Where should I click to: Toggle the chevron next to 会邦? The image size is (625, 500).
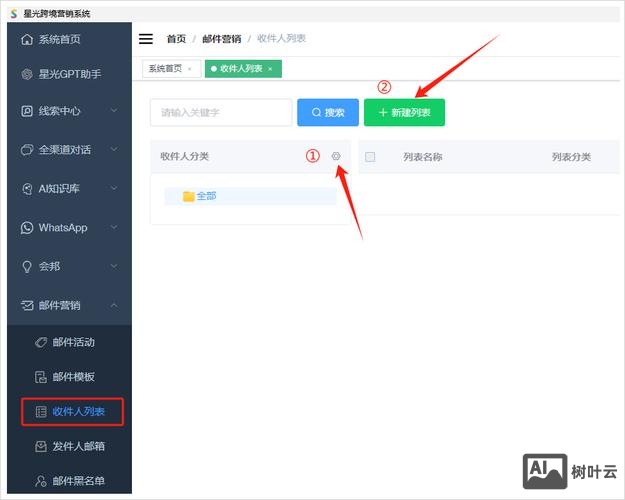114,266
